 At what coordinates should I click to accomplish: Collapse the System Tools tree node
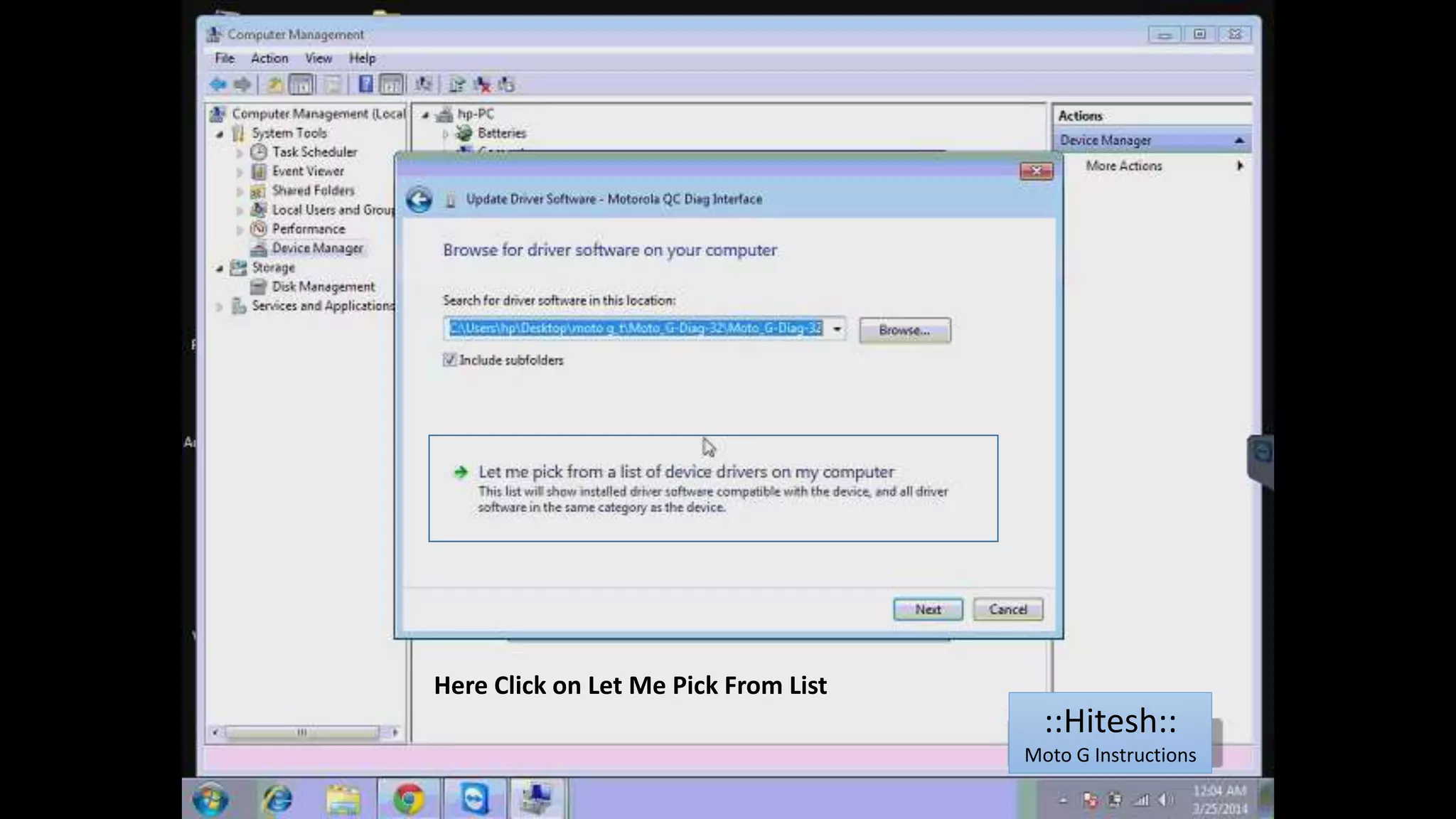[x=220, y=134]
